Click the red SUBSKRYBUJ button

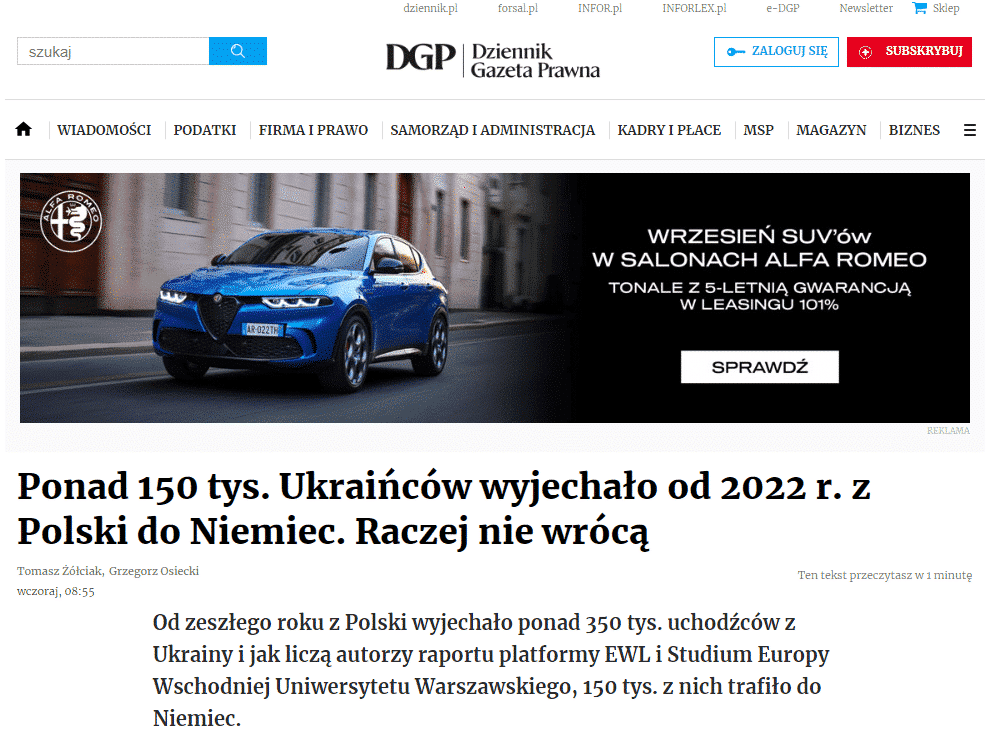pos(909,52)
